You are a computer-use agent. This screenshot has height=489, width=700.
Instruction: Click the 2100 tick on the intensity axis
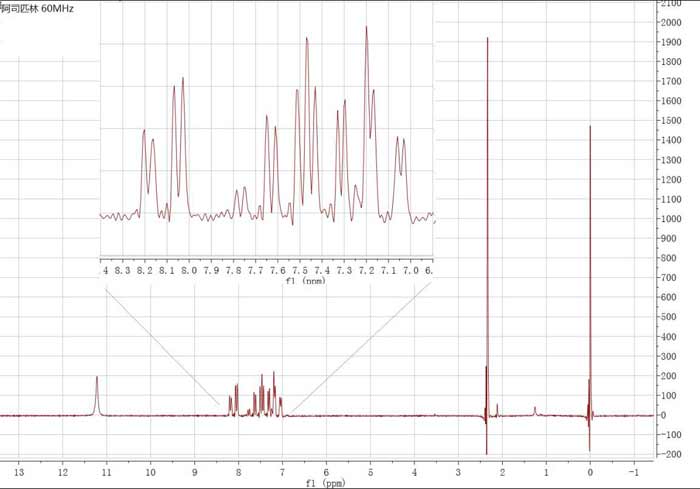point(677,5)
